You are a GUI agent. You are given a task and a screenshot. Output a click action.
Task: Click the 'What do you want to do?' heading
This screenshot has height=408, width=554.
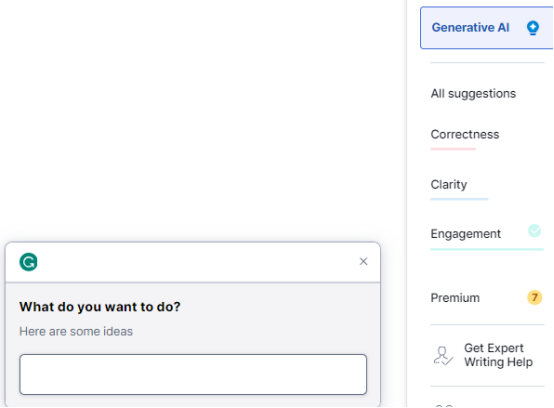point(100,307)
